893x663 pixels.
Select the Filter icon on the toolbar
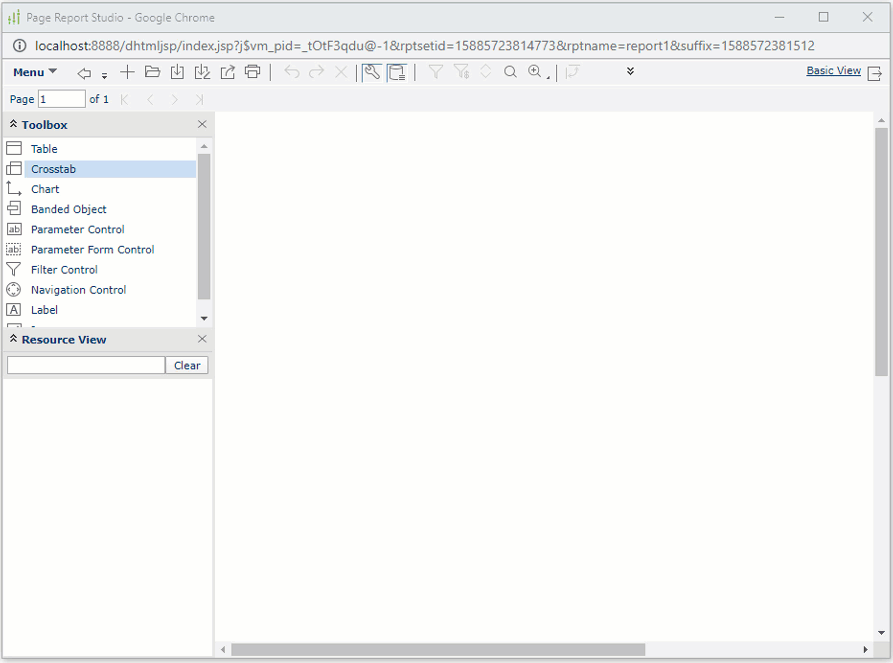click(436, 72)
